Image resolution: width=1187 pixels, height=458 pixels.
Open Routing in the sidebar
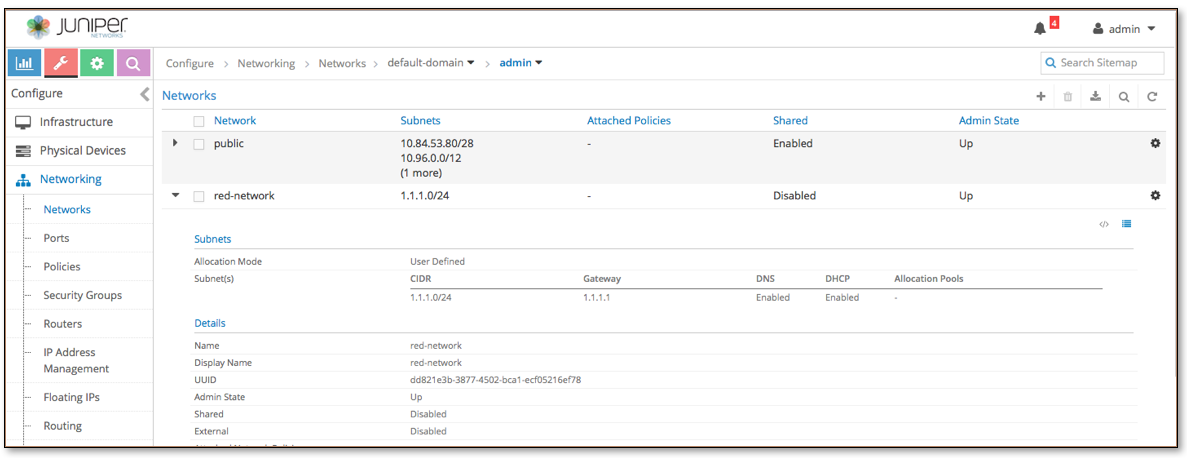[63, 426]
